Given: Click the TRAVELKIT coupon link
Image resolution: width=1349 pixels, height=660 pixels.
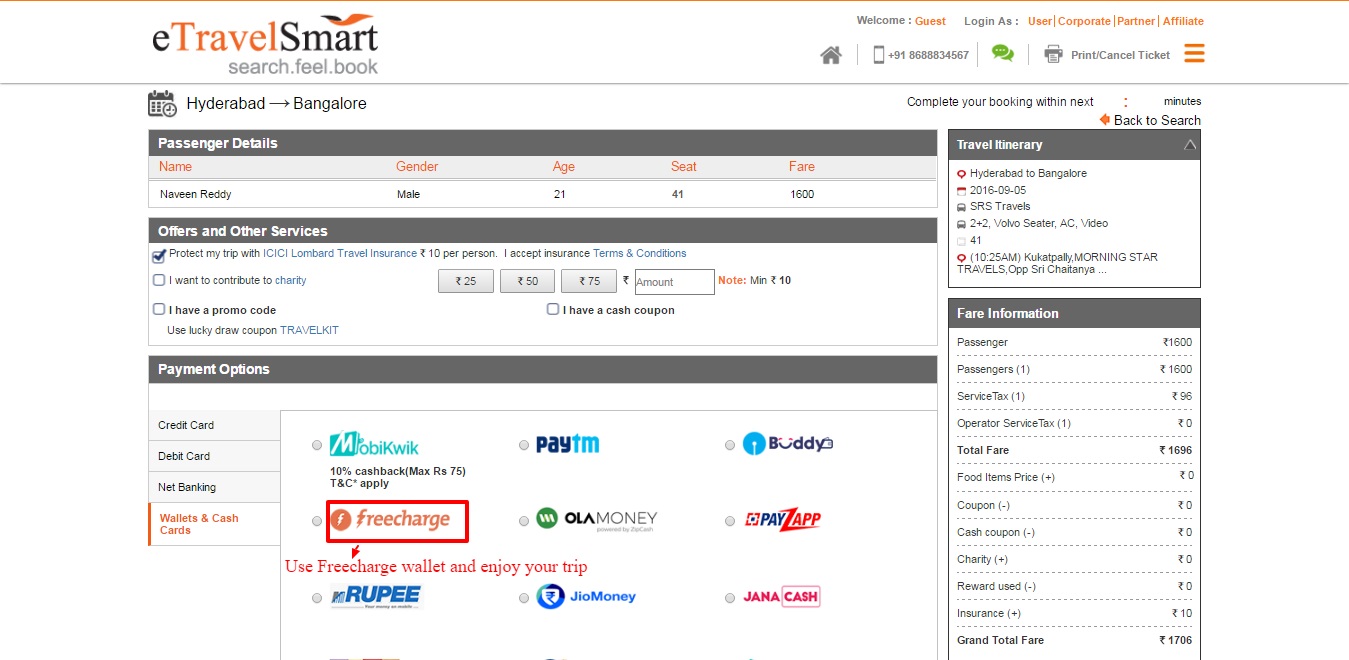Looking at the screenshot, I should coord(309,330).
